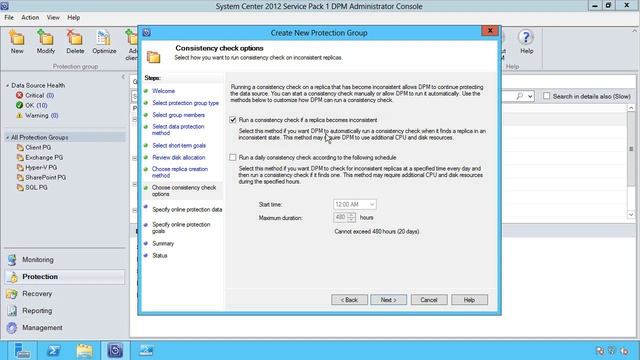Enable daily consistency check schedule checkbox

pos(233,157)
